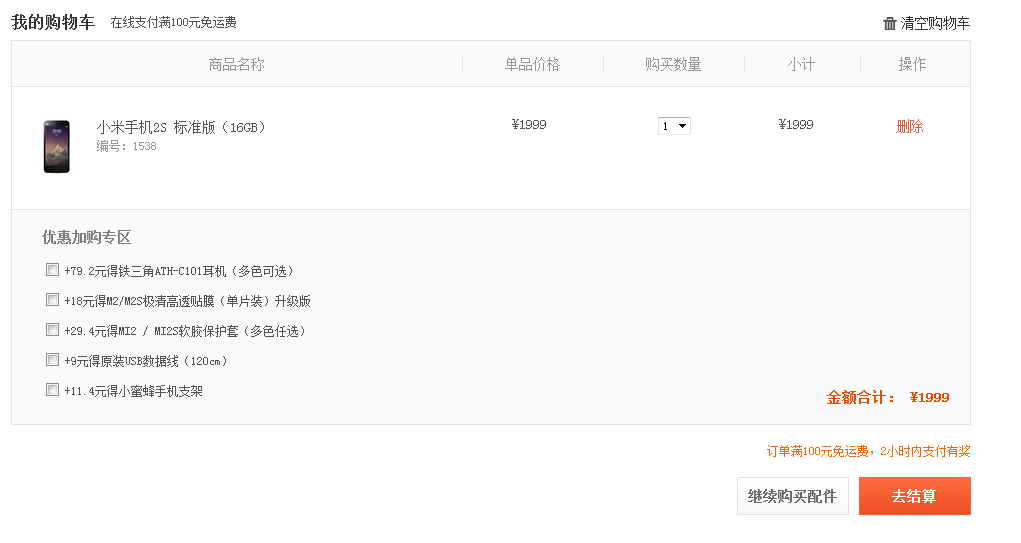Click 清空购物车 to empty cart

(934, 23)
